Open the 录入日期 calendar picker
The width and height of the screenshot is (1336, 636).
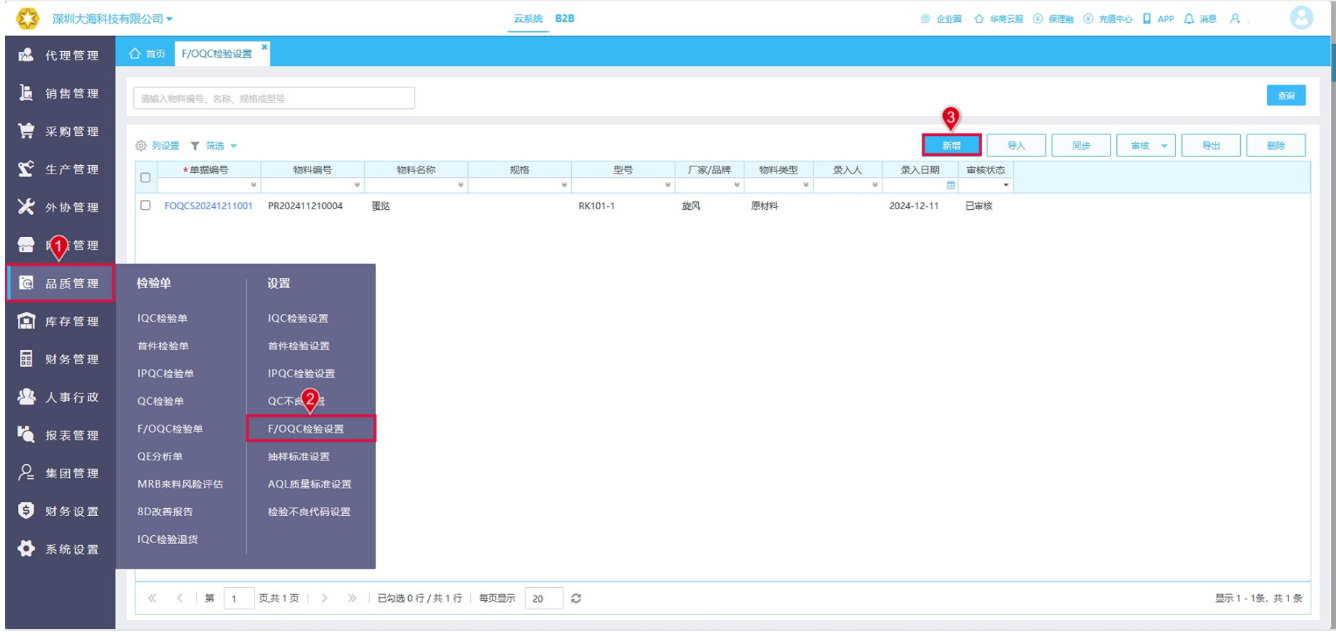[x=951, y=186]
